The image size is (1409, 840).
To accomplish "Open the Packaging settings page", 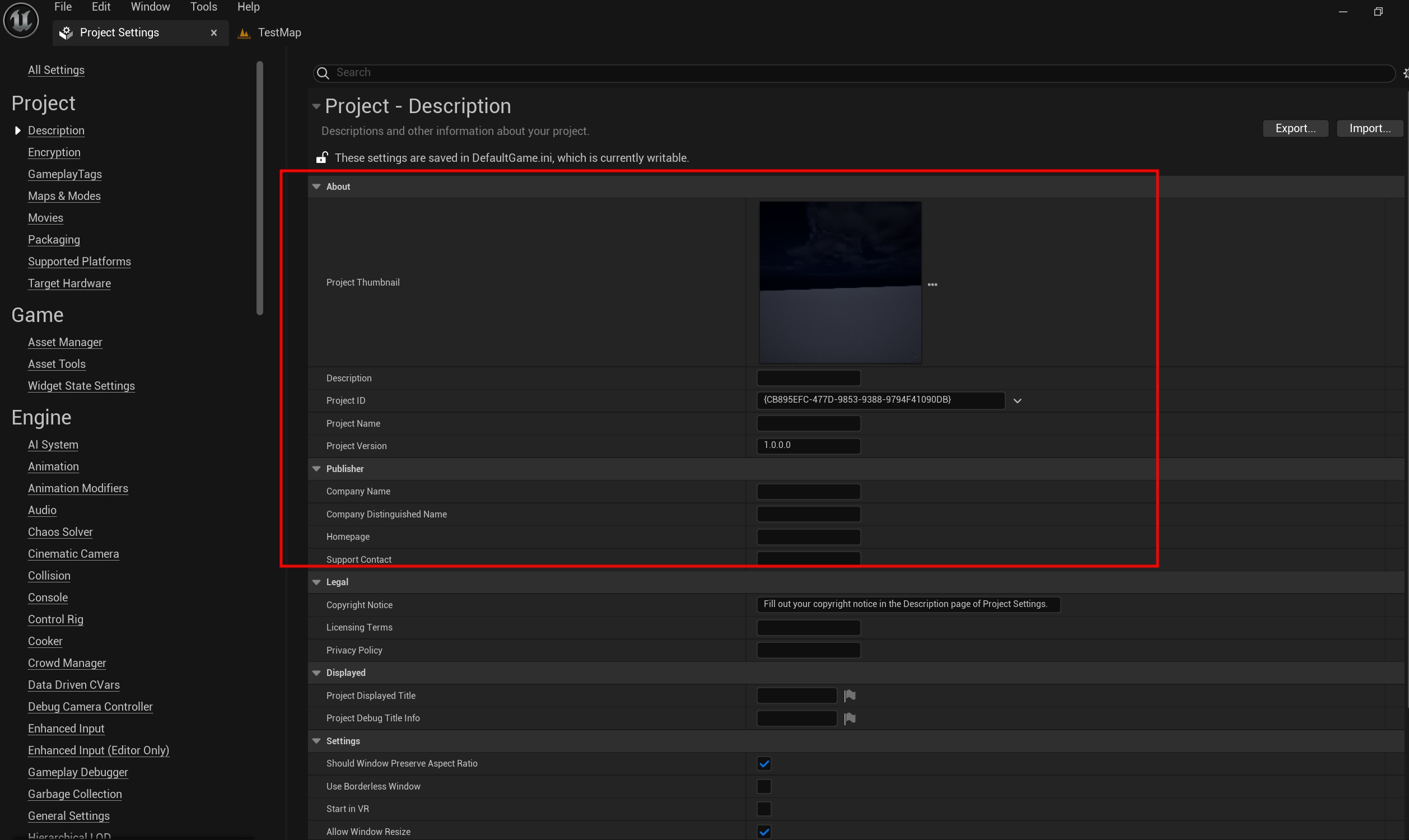I will pyautogui.click(x=54, y=240).
